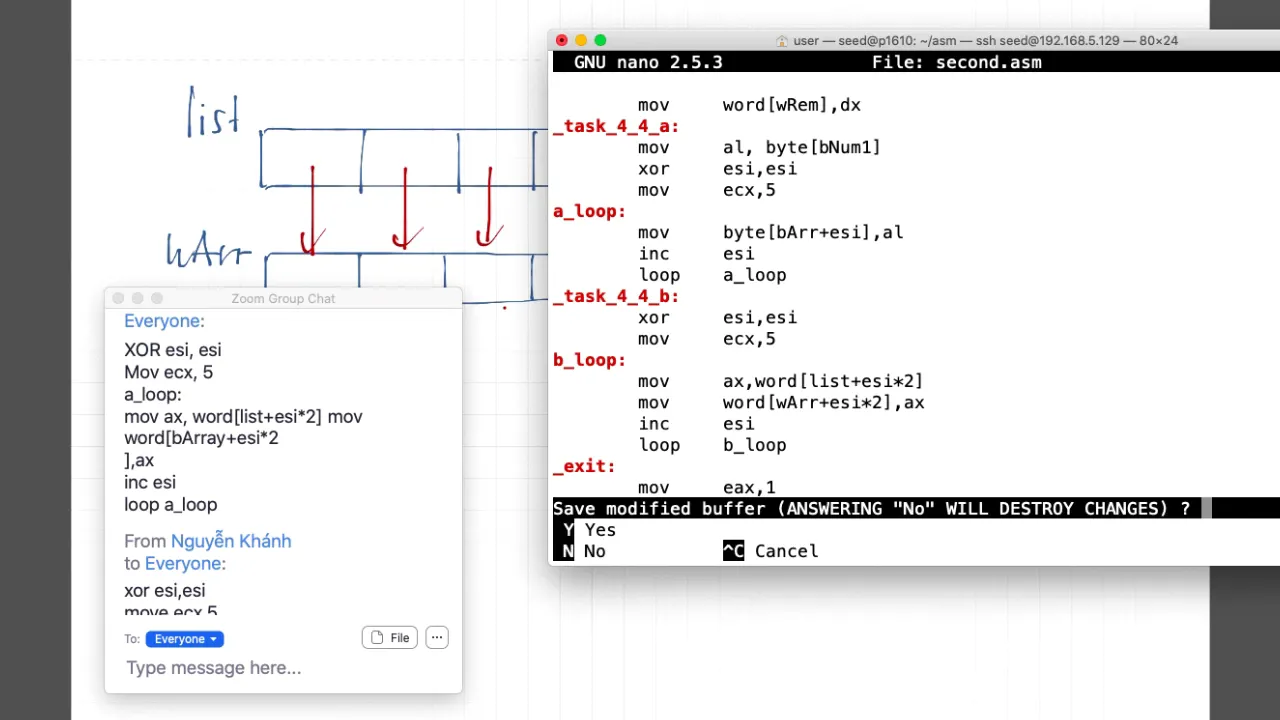
Task: Click the word[wRem],dx operand text
Action: (792, 105)
